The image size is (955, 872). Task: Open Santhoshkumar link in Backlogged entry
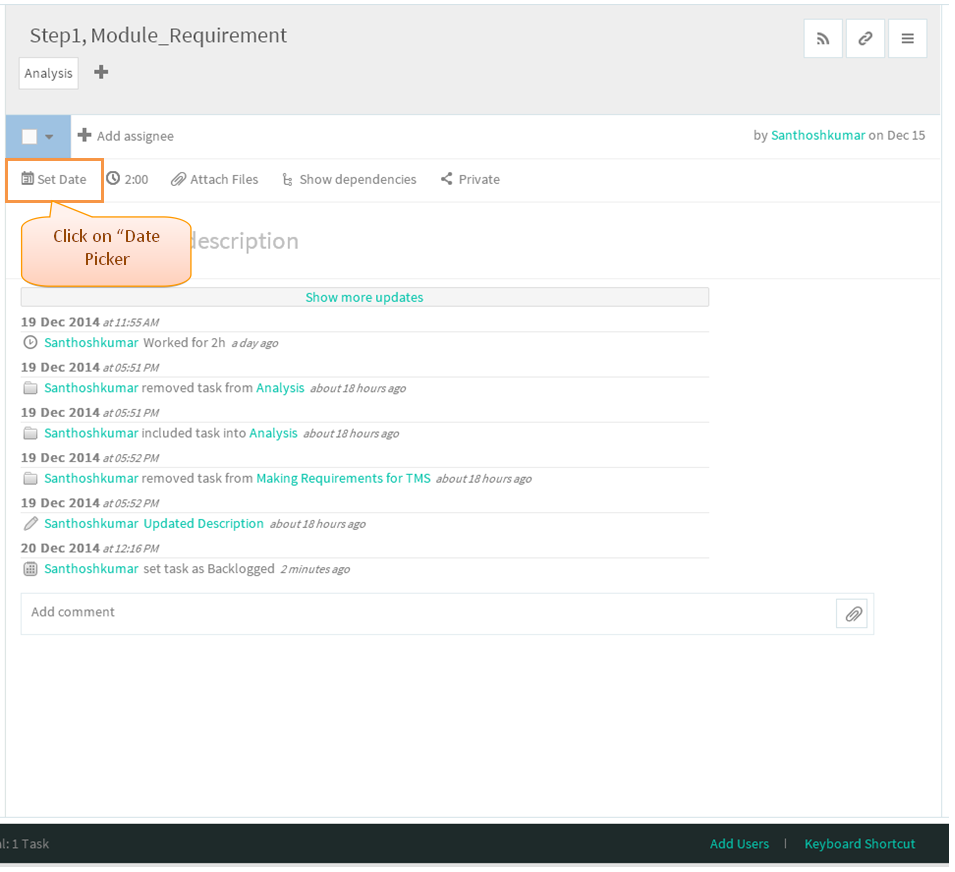[91, 569]
